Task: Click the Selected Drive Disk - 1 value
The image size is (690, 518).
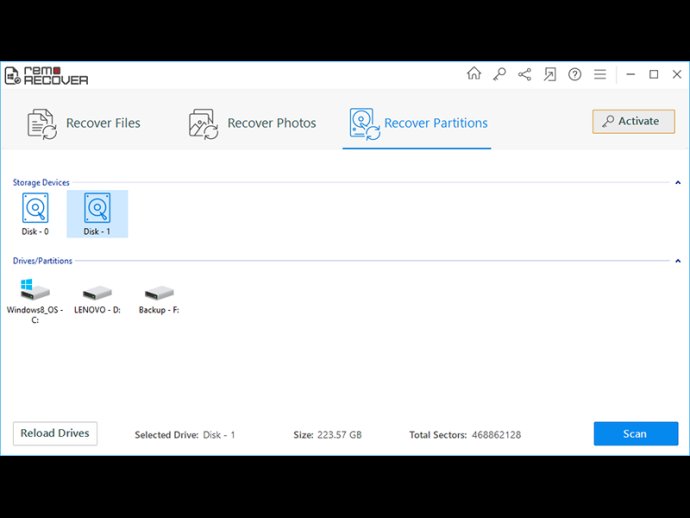Action: point(219,435)
